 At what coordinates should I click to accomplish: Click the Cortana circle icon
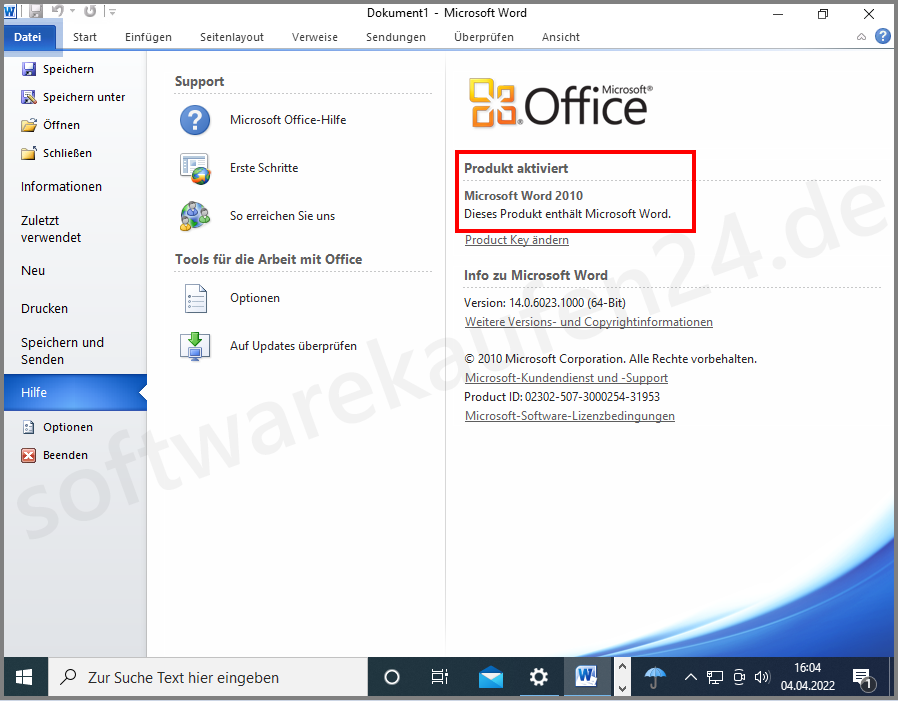point(392,678)
